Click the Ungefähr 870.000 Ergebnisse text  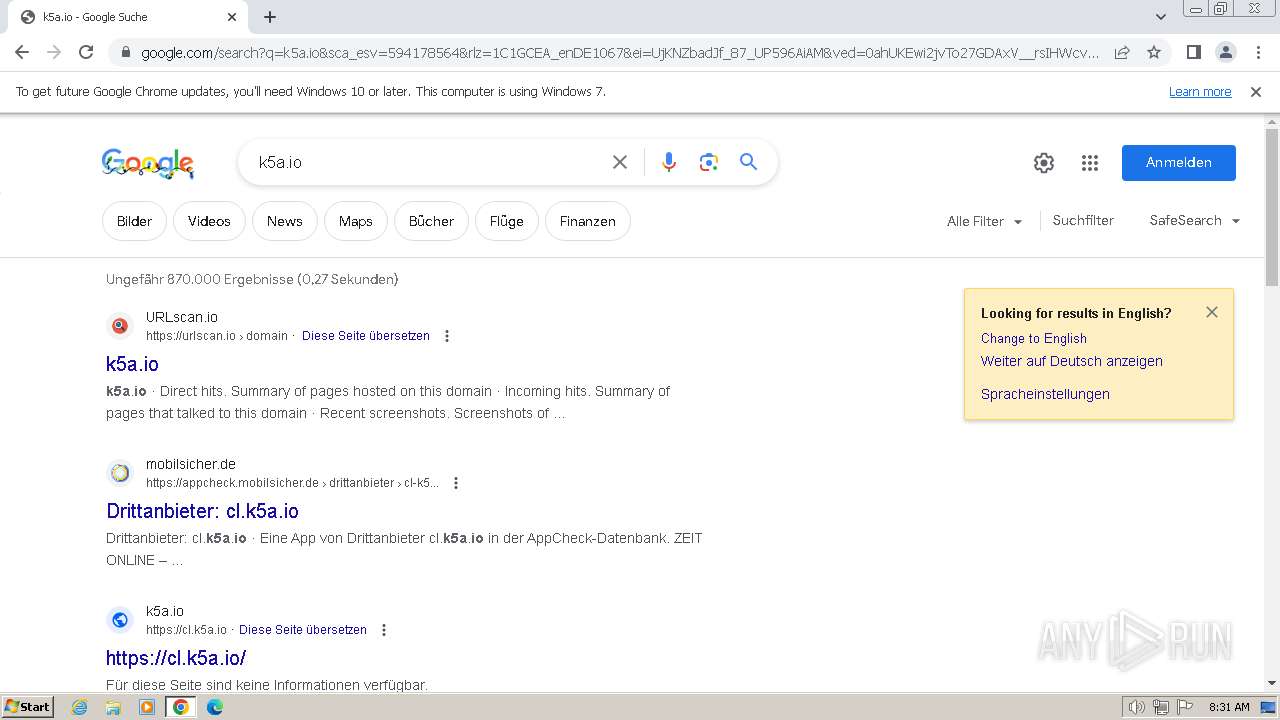[252, 279]
